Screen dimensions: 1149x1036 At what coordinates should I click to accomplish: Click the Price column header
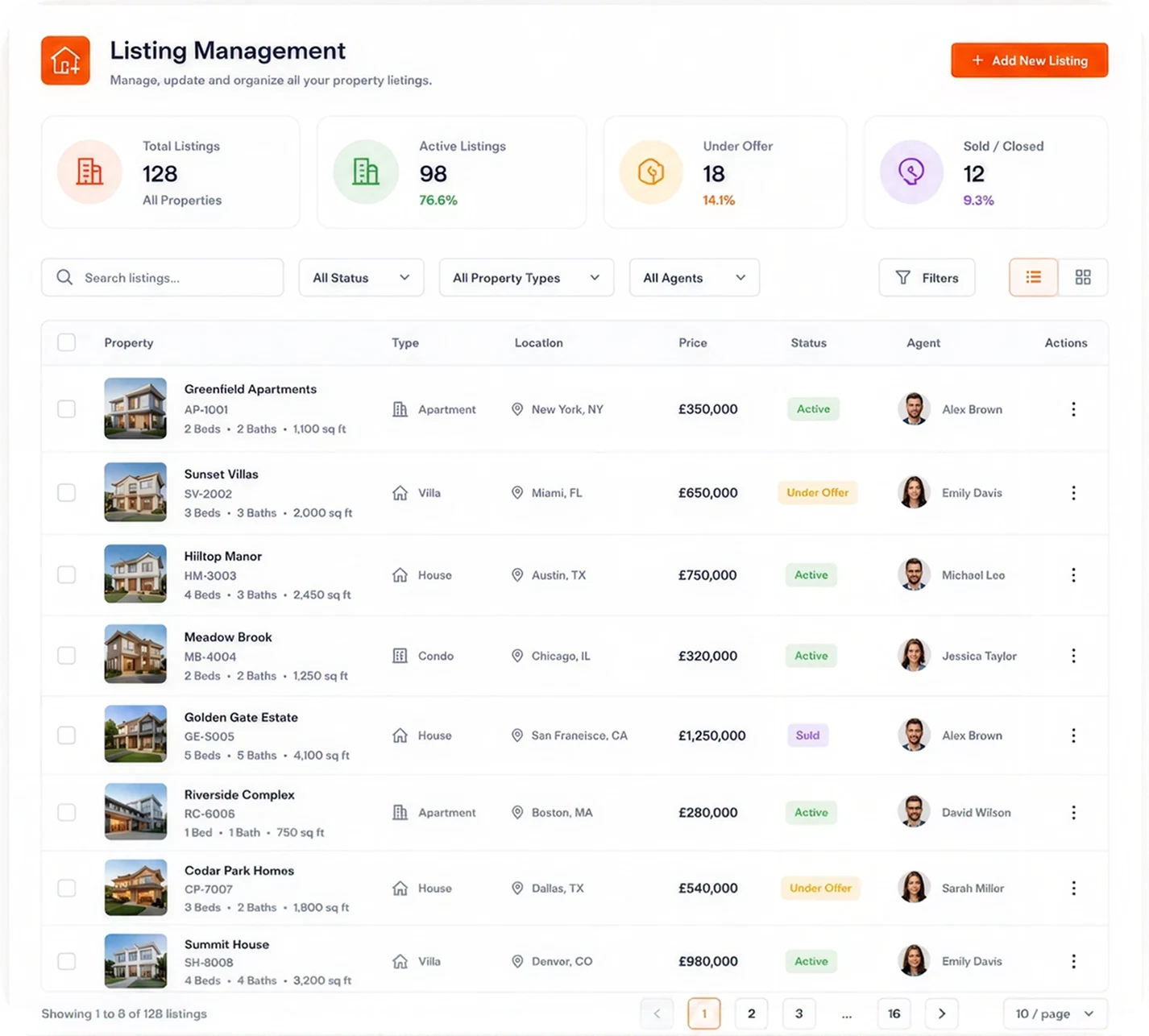click(692, 342)
